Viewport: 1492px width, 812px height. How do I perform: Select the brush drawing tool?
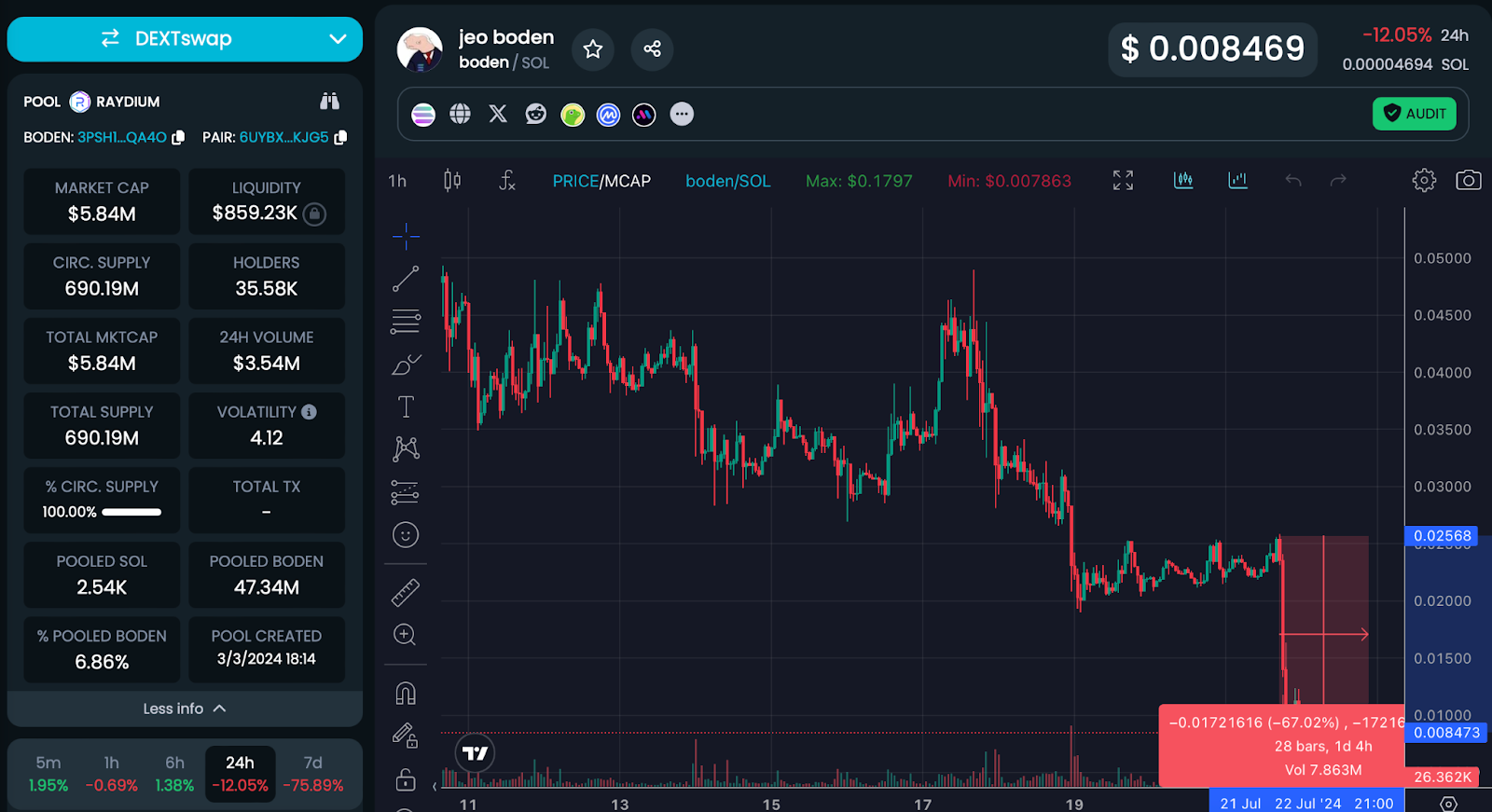(x=406, y=365)
